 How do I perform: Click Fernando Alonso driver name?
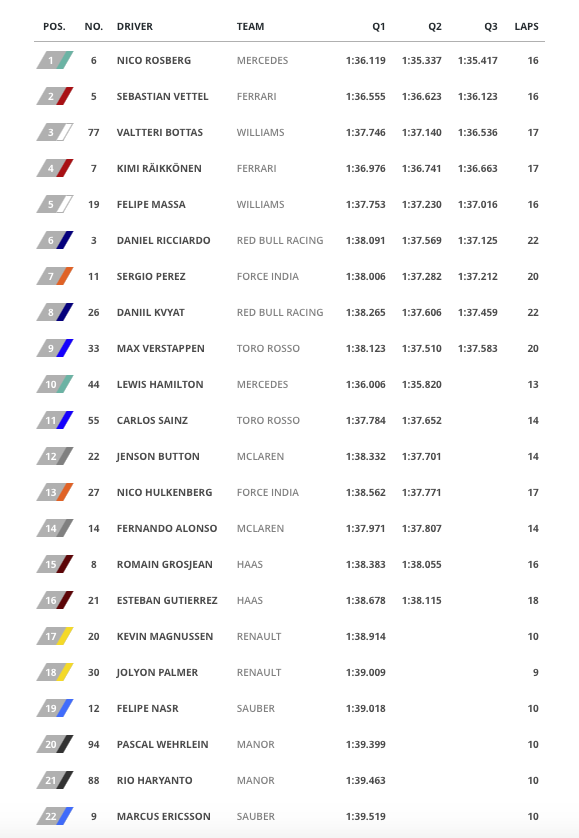point(167,529)
